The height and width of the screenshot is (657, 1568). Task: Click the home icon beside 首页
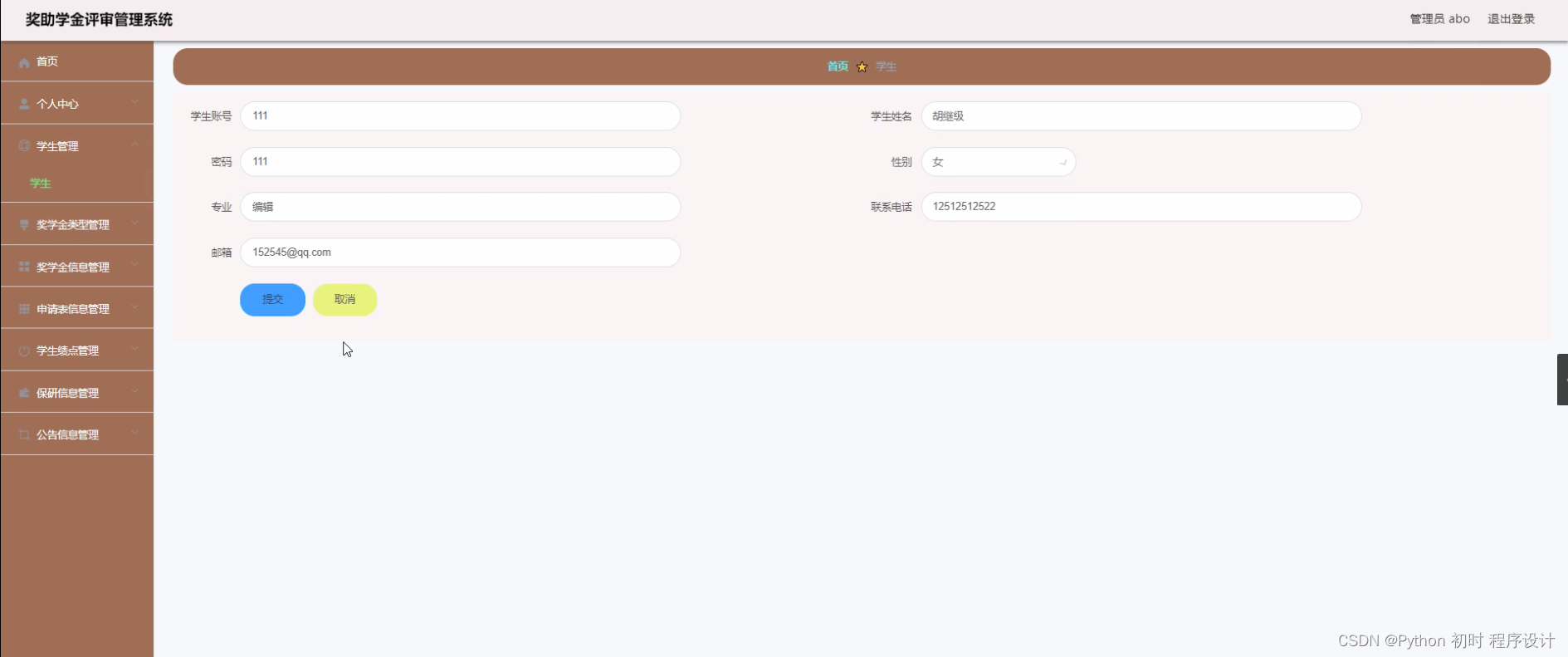pyautogui.click(x=24, y=62)
